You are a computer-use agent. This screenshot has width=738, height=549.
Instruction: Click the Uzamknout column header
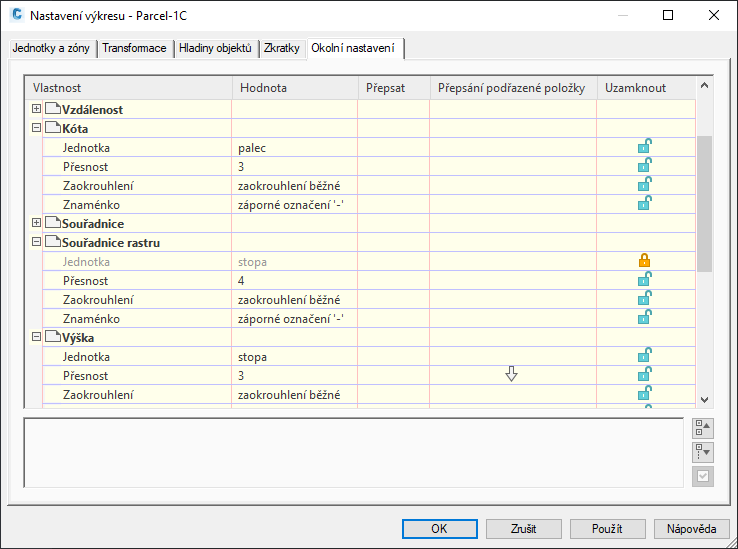pos(646,88)
